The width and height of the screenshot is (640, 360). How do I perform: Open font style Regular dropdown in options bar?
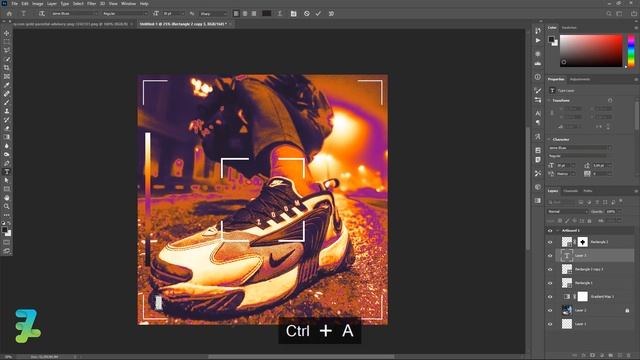(x=124, y=13)
